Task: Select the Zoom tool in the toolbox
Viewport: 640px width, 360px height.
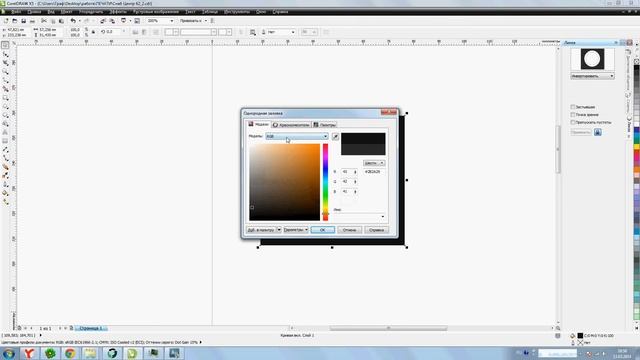Action: pos(5,72)
